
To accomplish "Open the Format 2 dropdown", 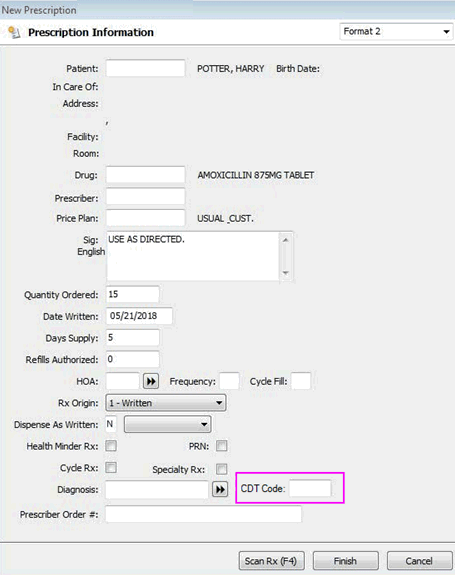I will point(396,32).
